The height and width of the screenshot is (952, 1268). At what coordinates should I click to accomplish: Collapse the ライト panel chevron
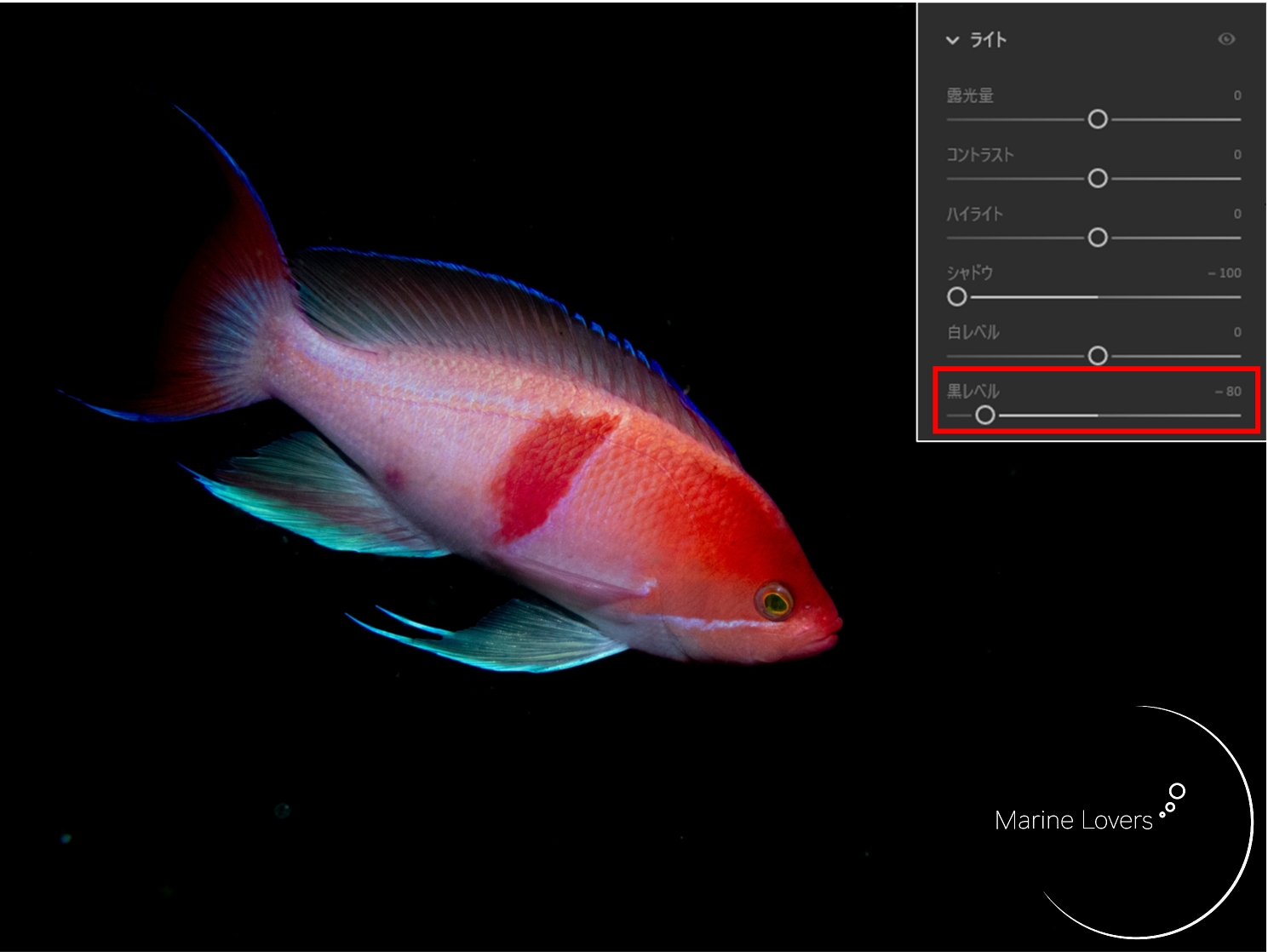click(x=952, y=40)
